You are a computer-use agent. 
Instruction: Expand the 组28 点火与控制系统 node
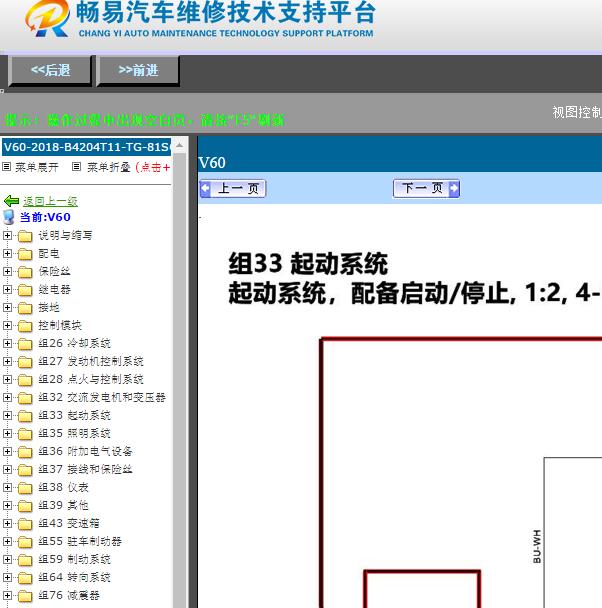coord(7,379)
